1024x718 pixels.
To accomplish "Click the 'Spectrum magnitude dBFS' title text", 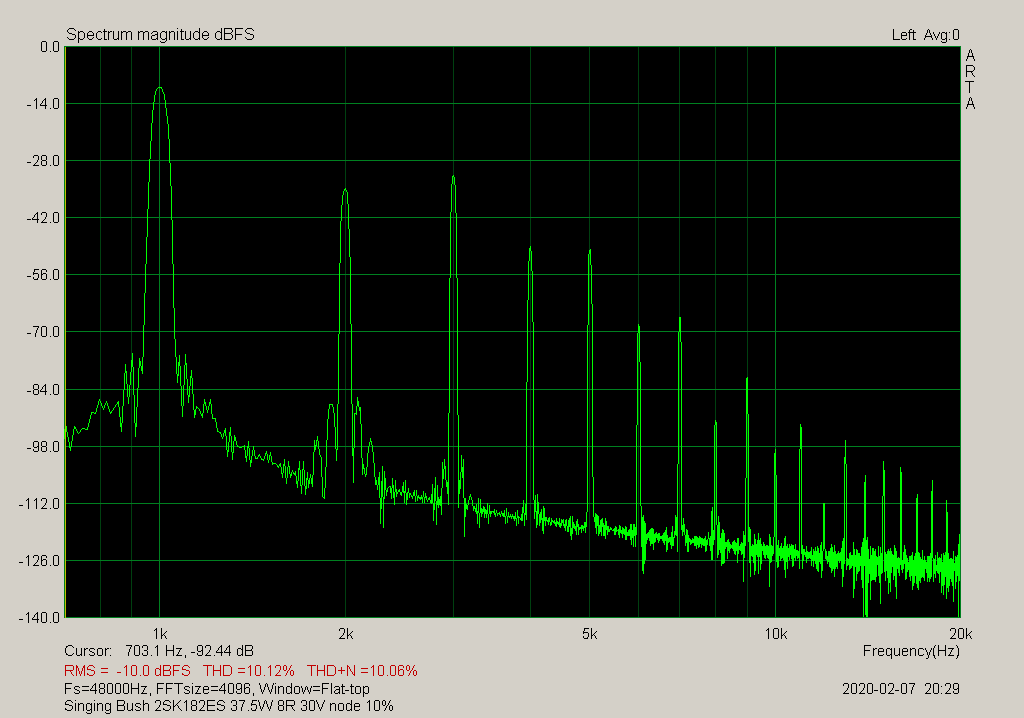I will (160, 35).
